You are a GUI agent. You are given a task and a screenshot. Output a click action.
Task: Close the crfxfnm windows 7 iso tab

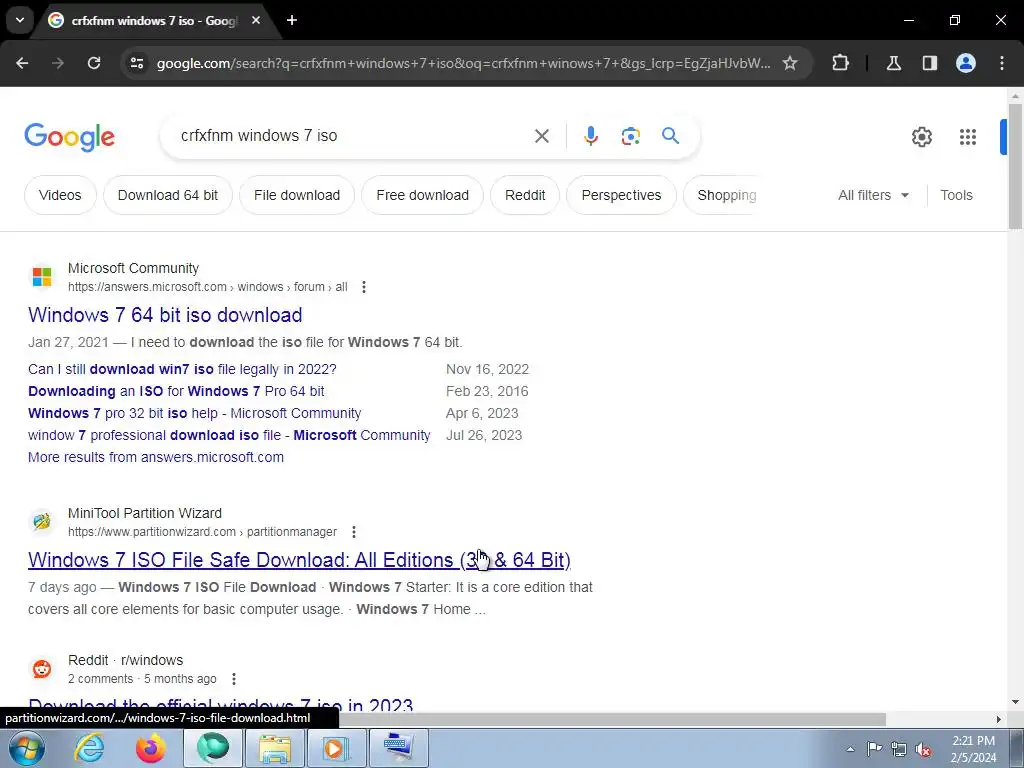point(256,20)
